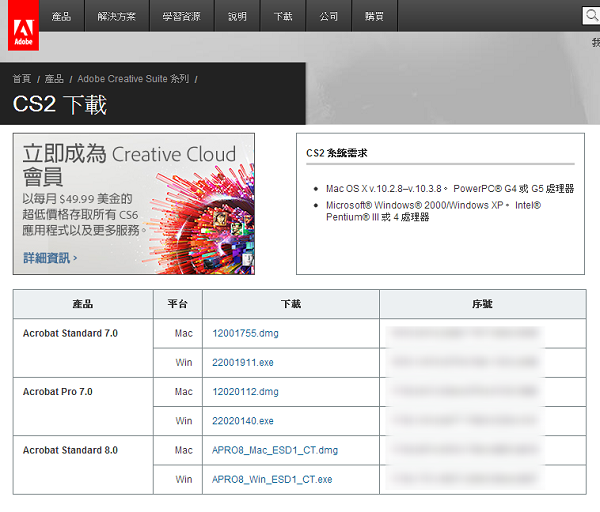Go to 首頁 breadcrumb link

22,79
